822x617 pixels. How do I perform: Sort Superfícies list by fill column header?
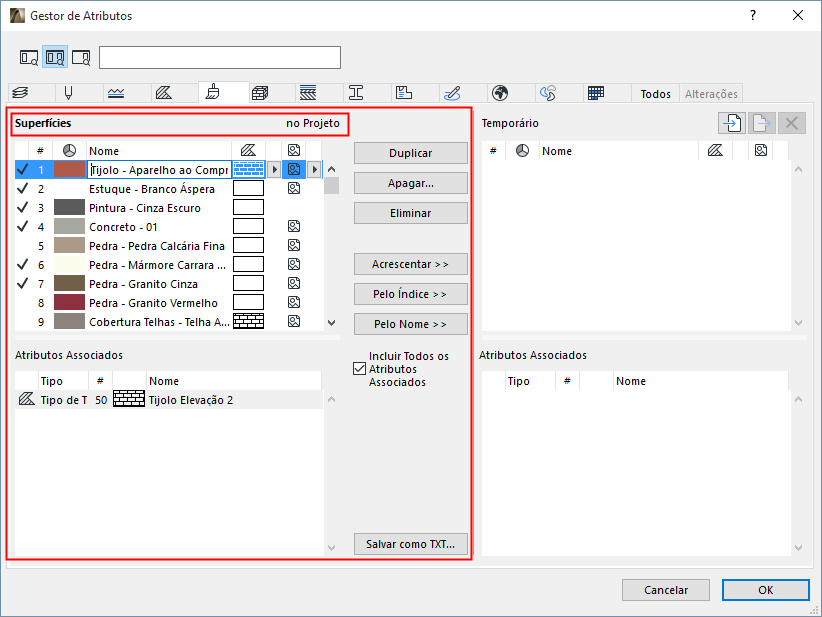[248, 150]
